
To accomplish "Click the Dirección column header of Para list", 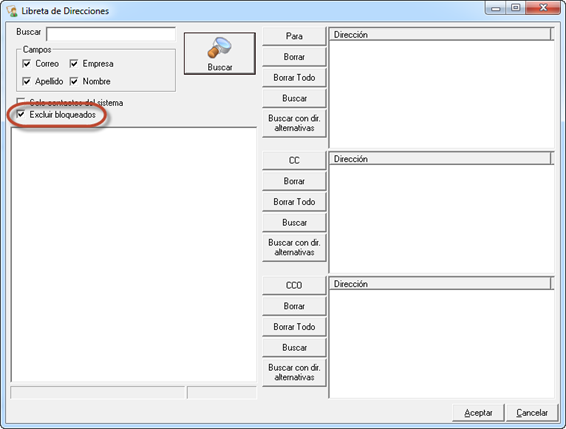I will click(441, 35).
